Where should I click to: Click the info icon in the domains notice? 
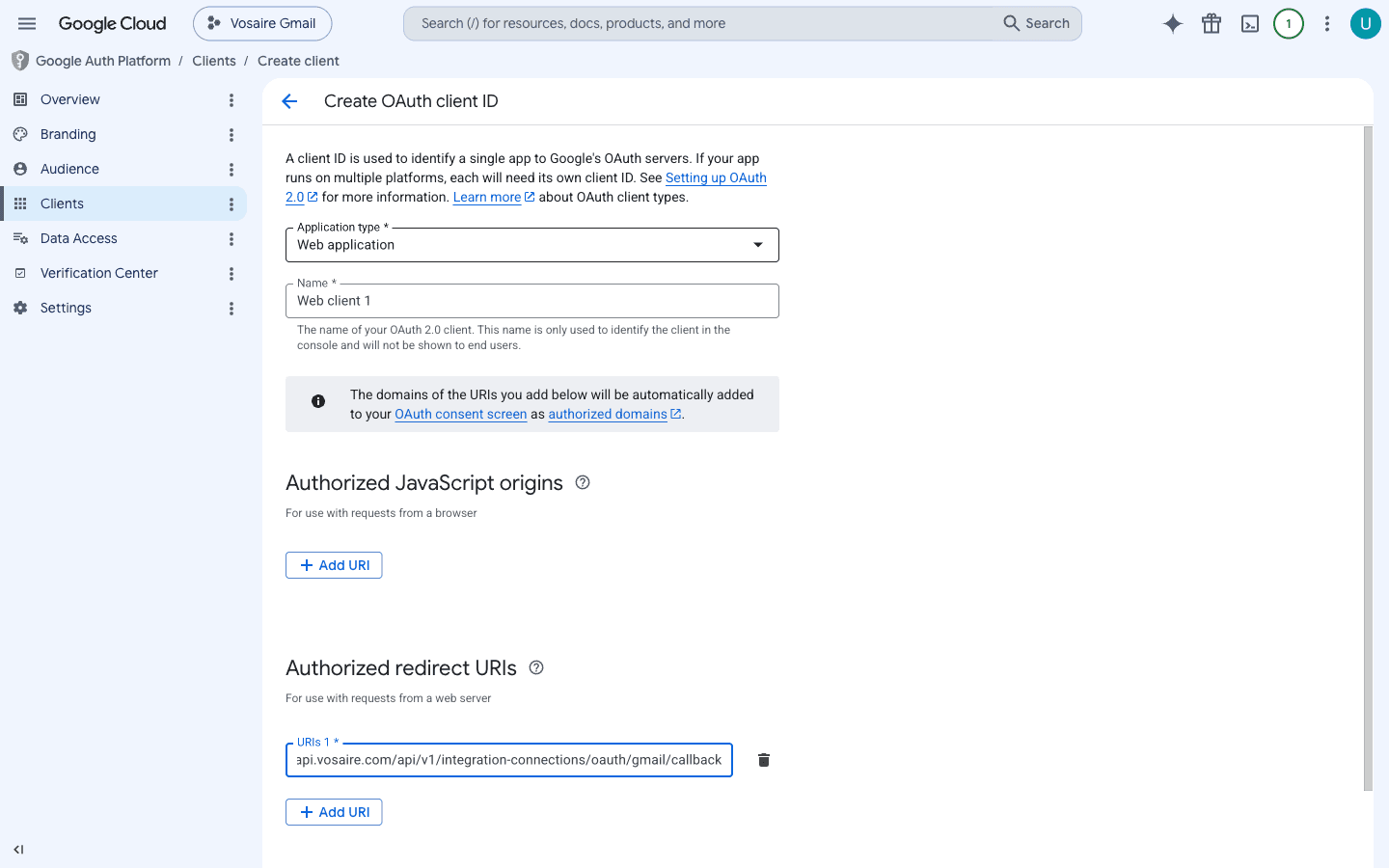318,401
